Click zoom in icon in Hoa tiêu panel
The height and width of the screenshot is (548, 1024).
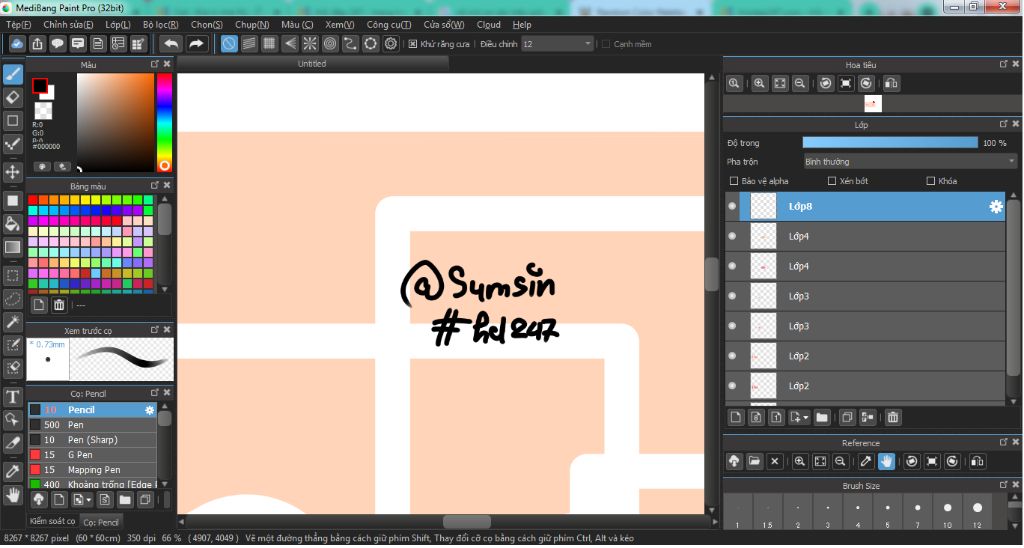(x=759, y=84)
